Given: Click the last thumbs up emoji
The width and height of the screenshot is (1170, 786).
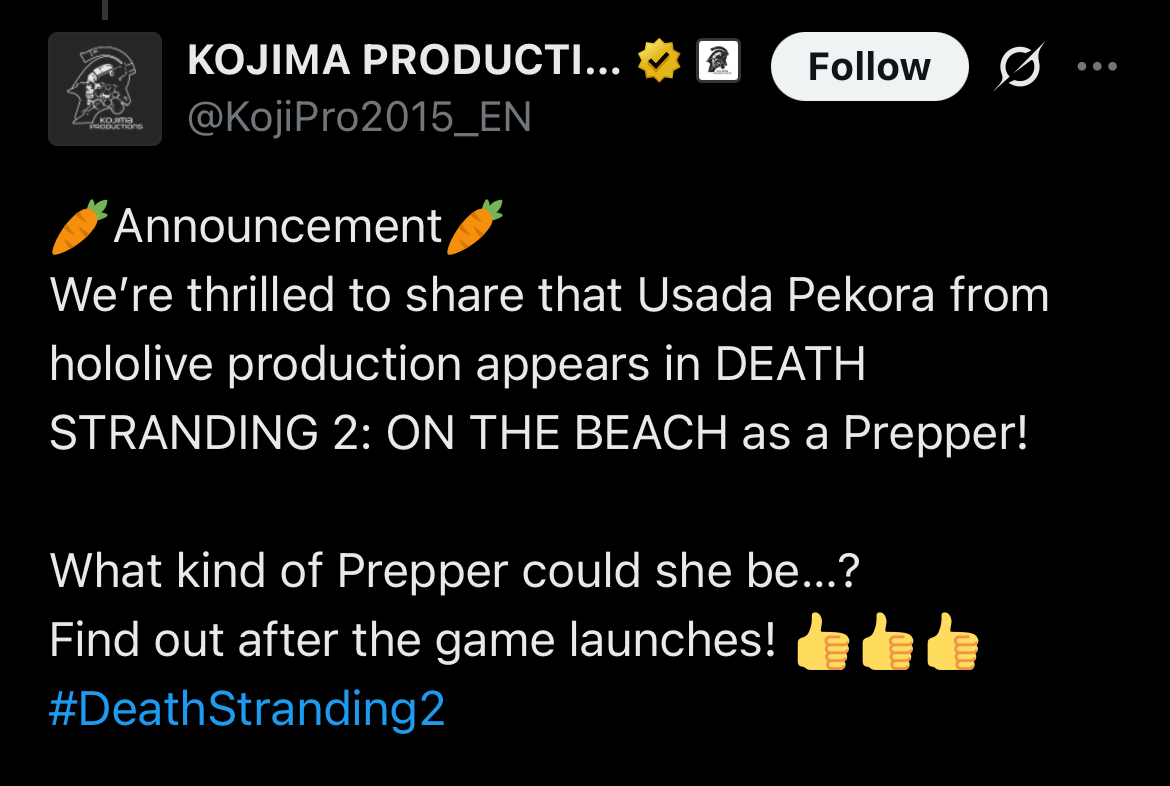Looking at the screenshot, I should click(952, 641).
